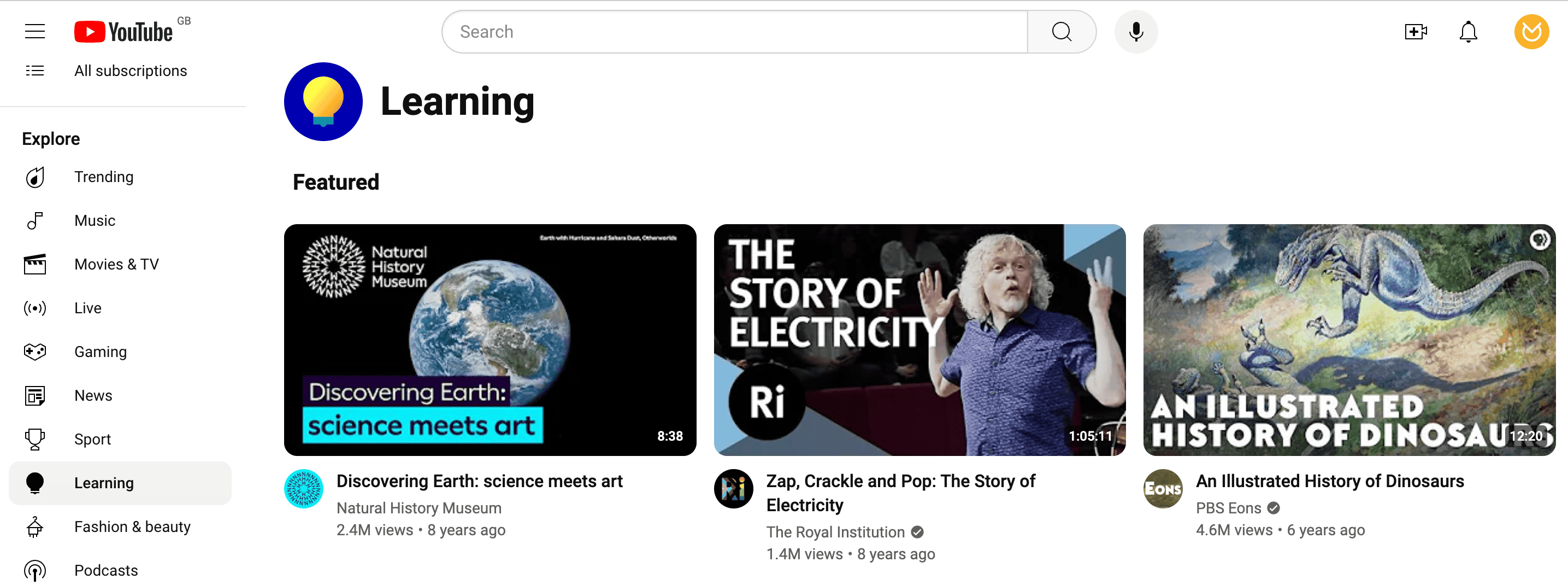Activate voice search microphone
Viewport: 1568px width, 585px height.
1135,32
